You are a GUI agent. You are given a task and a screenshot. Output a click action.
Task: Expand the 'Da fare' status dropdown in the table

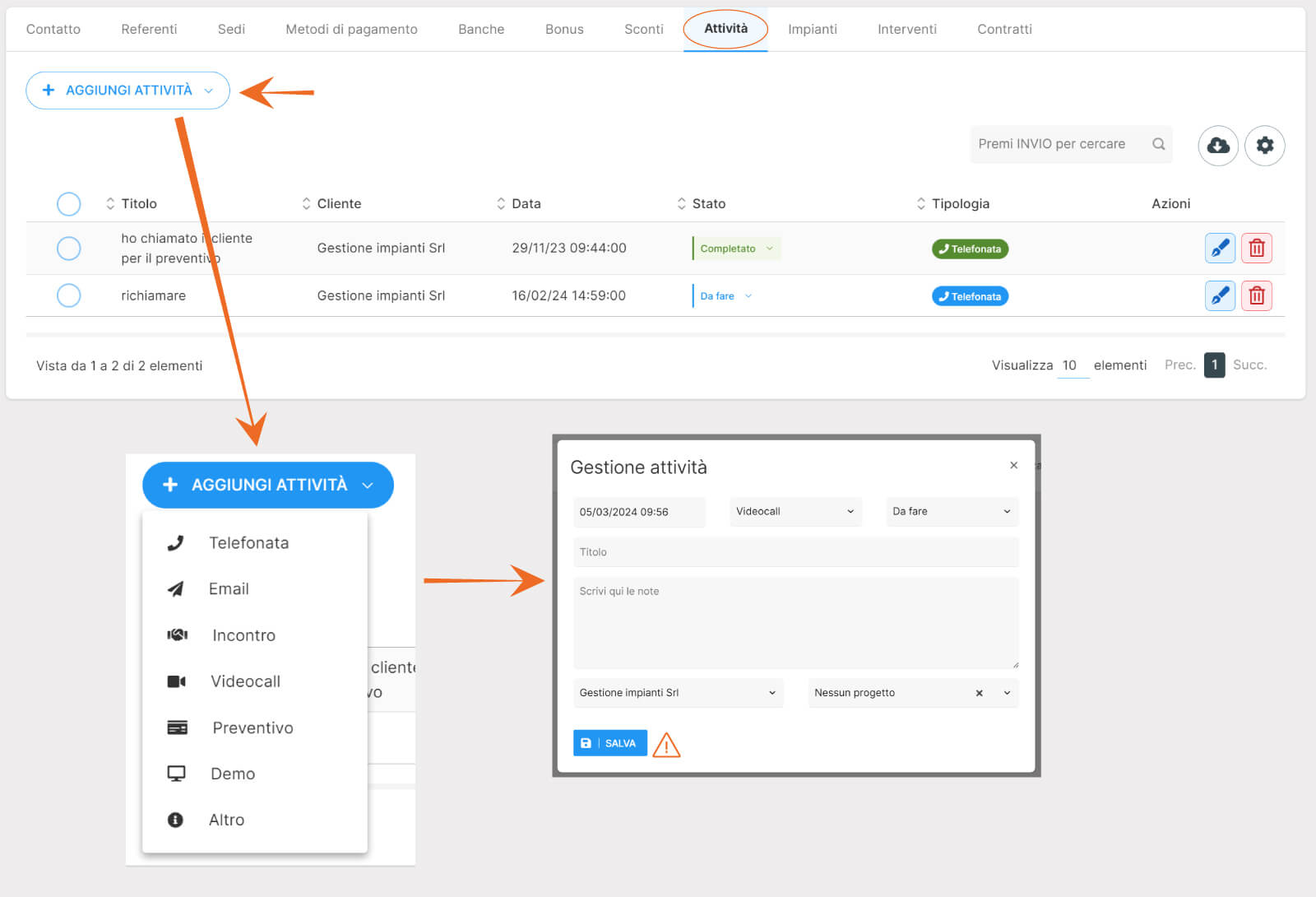(x=725, y=296)
